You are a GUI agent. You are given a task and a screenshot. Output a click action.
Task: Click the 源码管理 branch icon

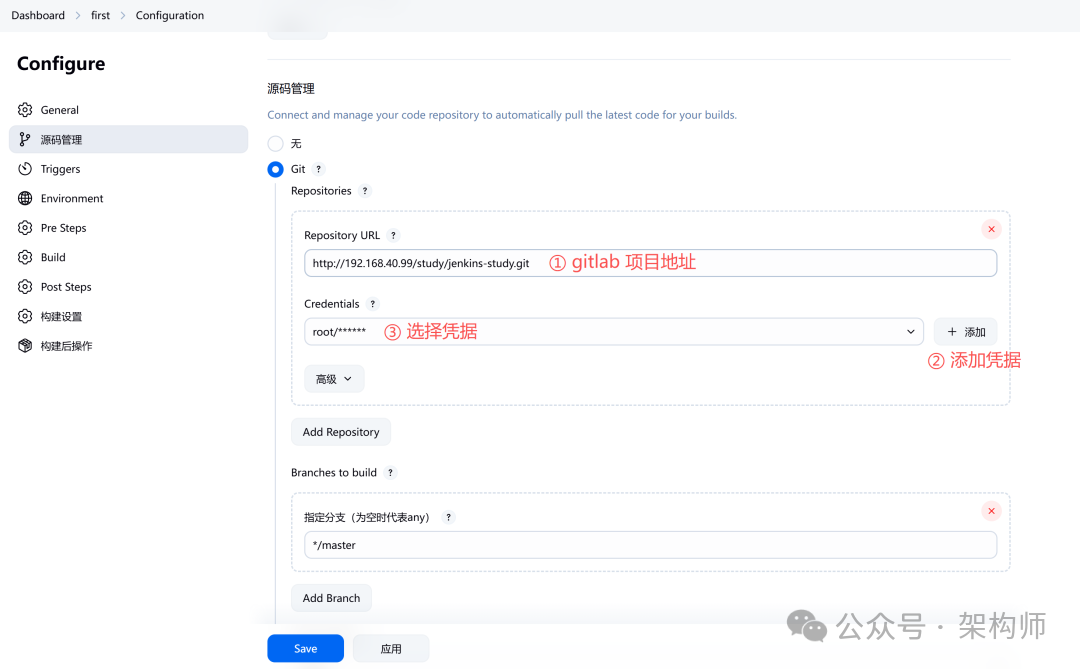[x=25, y=139]
